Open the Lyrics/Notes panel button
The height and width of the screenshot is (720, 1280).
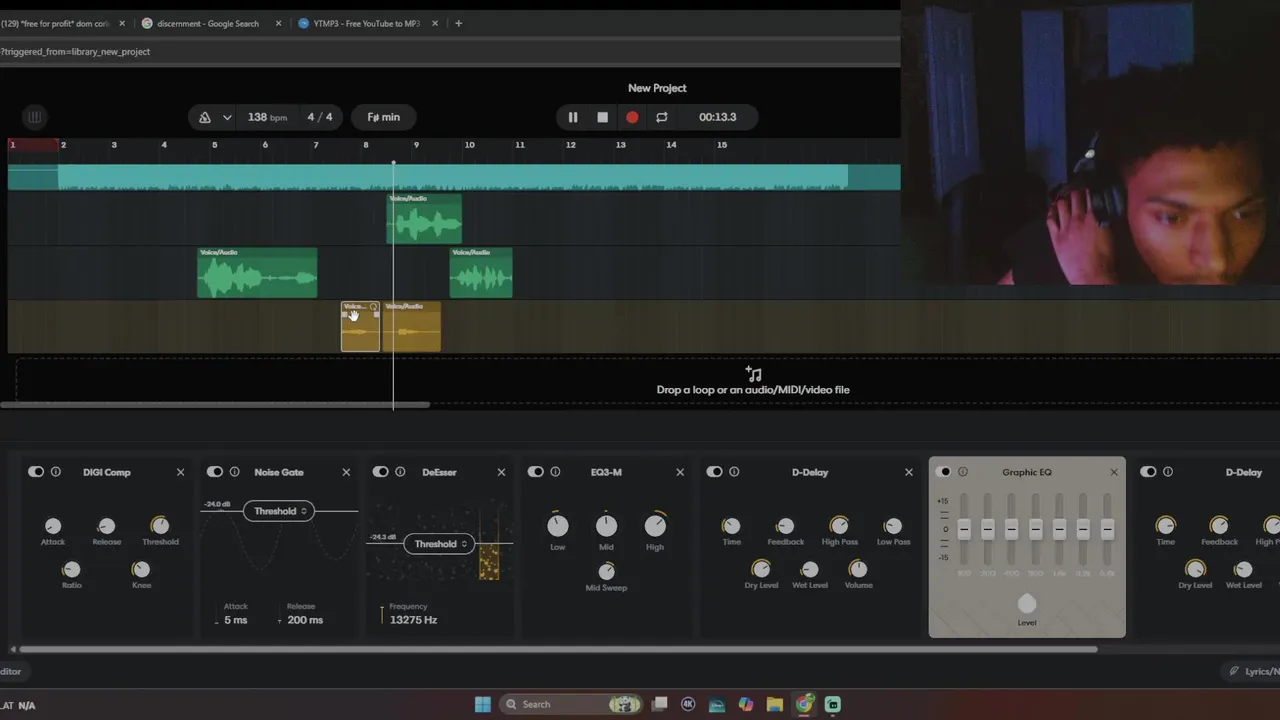point(1250,671)
